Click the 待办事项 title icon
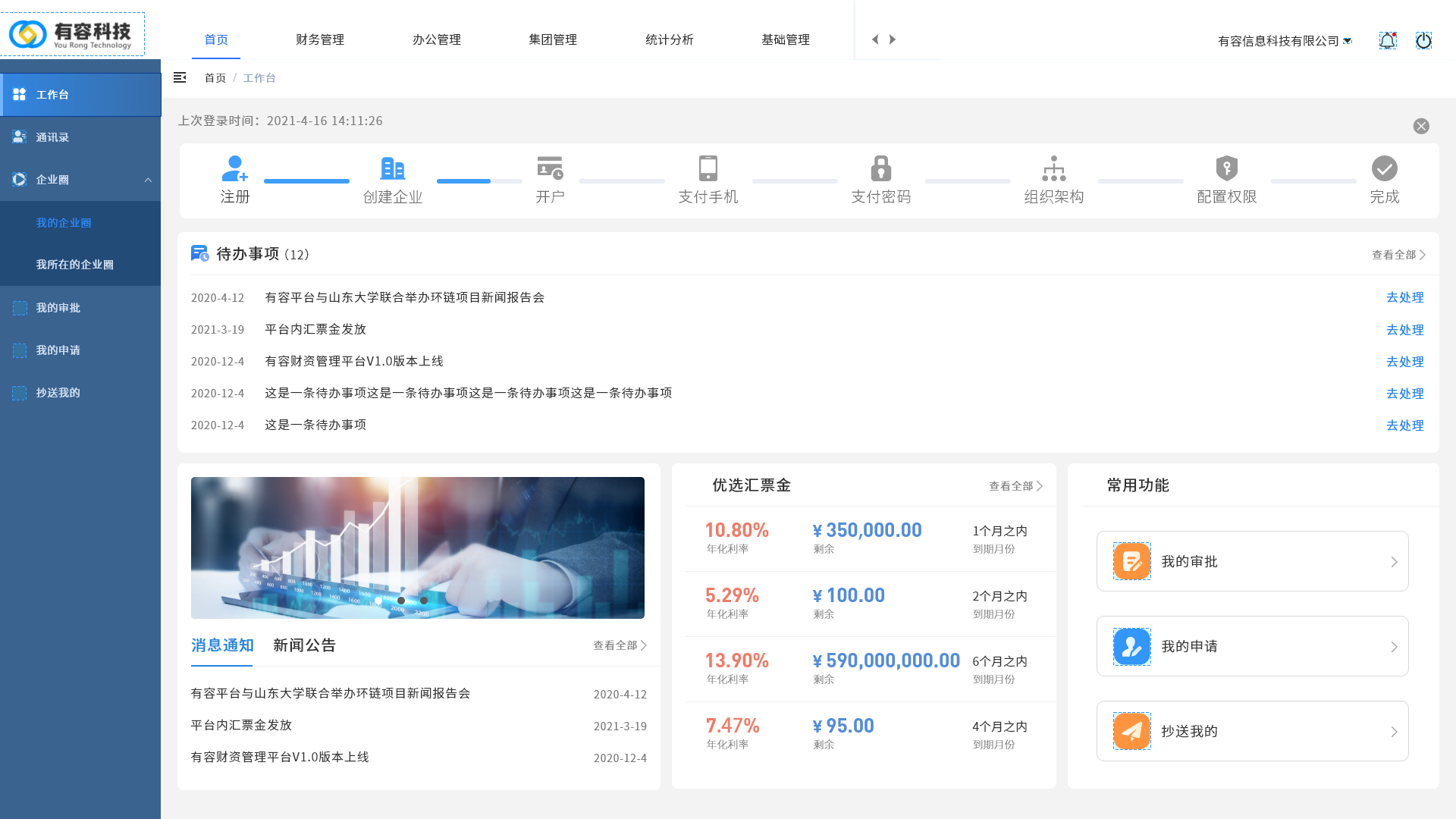 click(x=199, y=253)
